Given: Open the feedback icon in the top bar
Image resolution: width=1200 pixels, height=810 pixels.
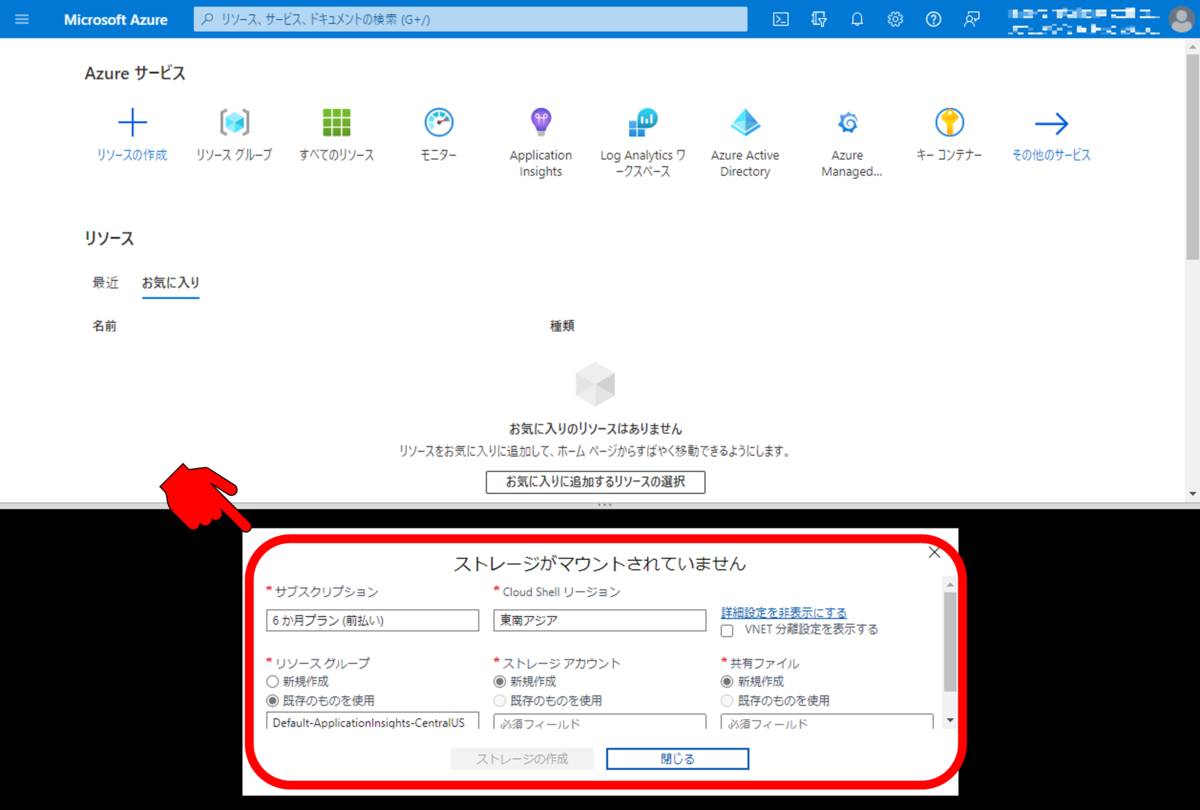Looking at the screenshot, I should (971, 19).
